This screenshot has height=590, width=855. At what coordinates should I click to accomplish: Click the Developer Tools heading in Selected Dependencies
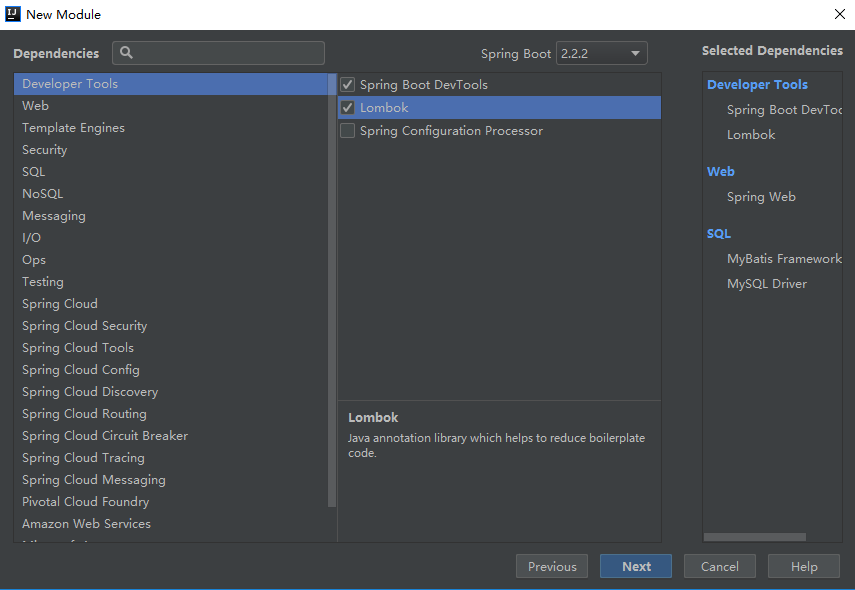757,85
